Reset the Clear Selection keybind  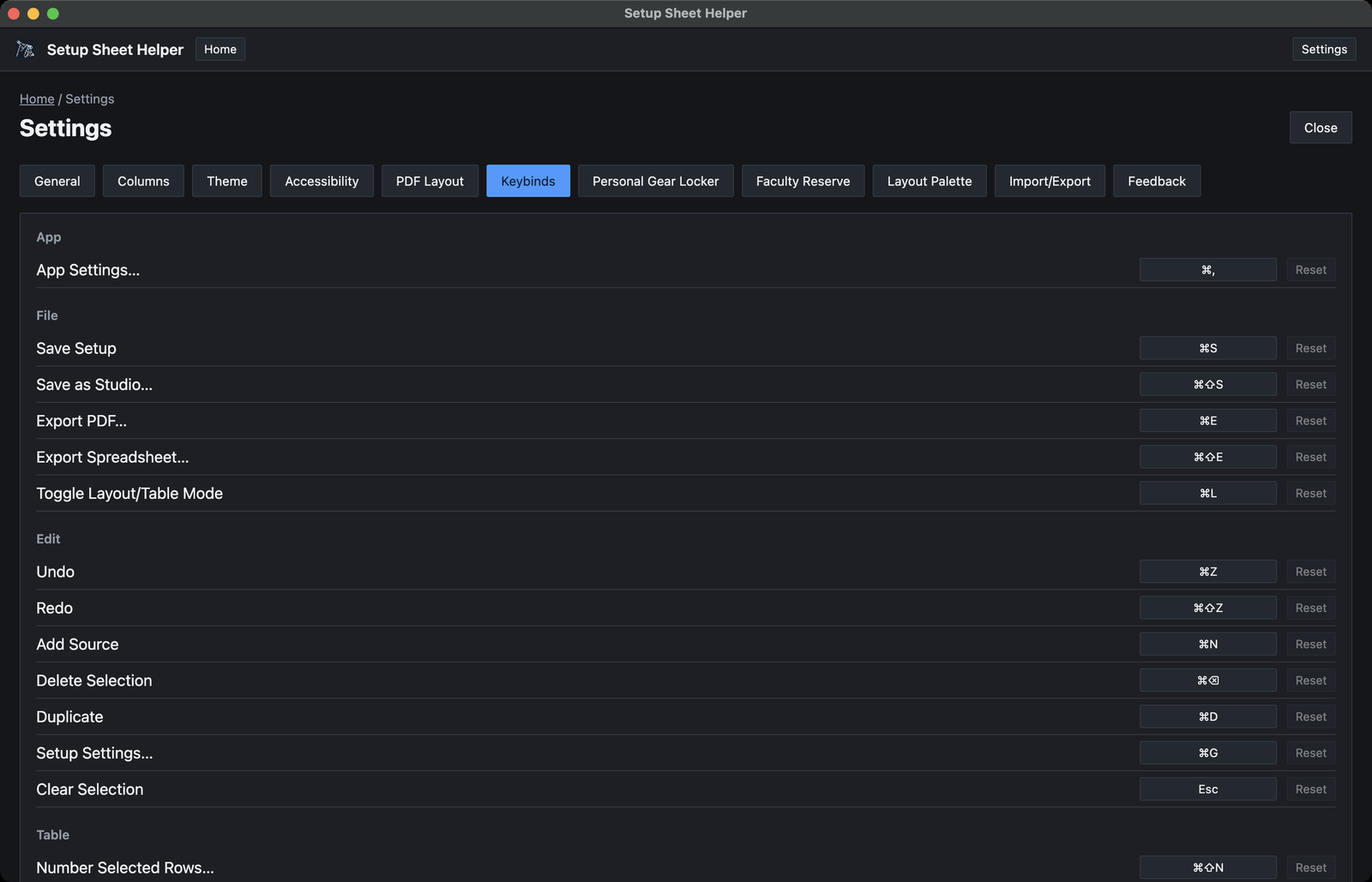pyautogui.click(x=1311, y=789)
